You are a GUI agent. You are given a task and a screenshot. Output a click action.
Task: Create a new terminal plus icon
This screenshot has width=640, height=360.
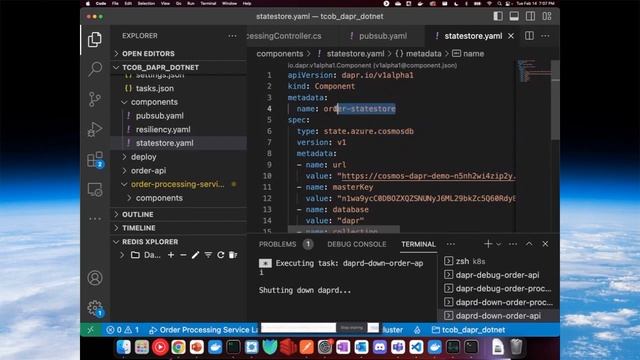click(488, 244)
